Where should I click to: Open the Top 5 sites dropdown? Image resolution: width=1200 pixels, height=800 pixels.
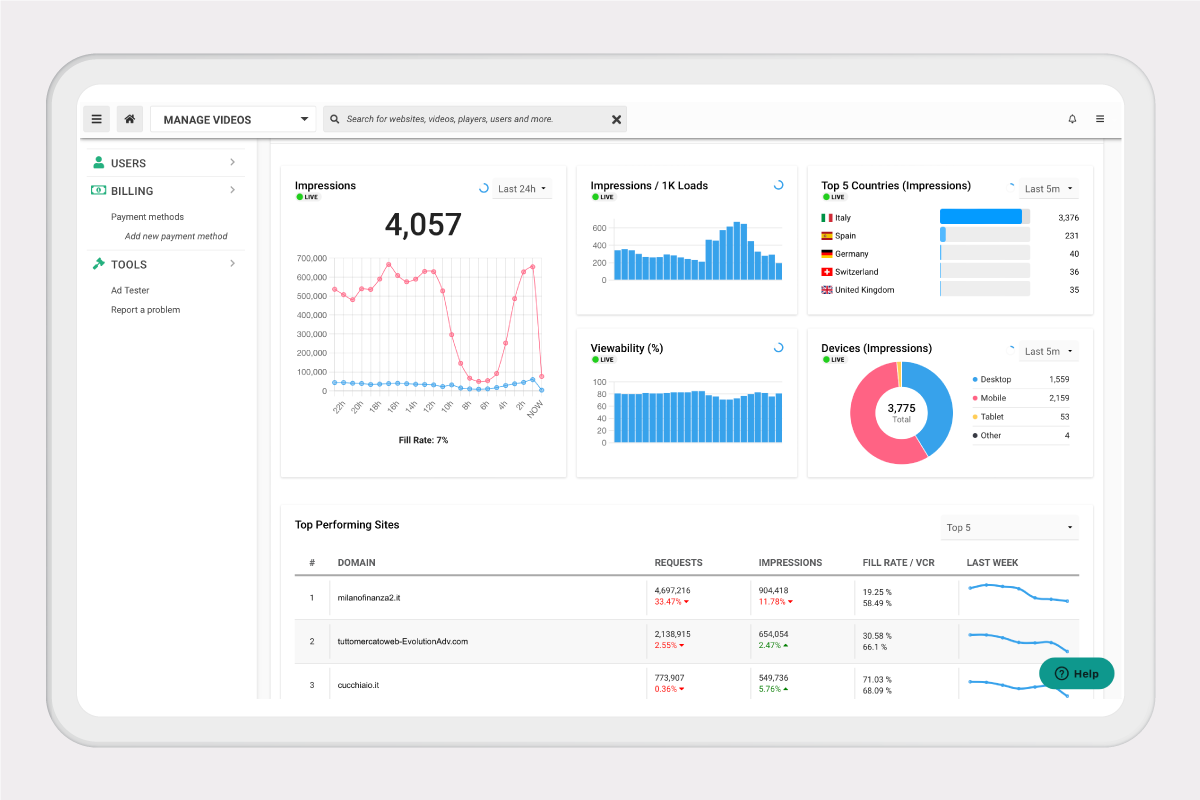click(x=1010, y=527)
